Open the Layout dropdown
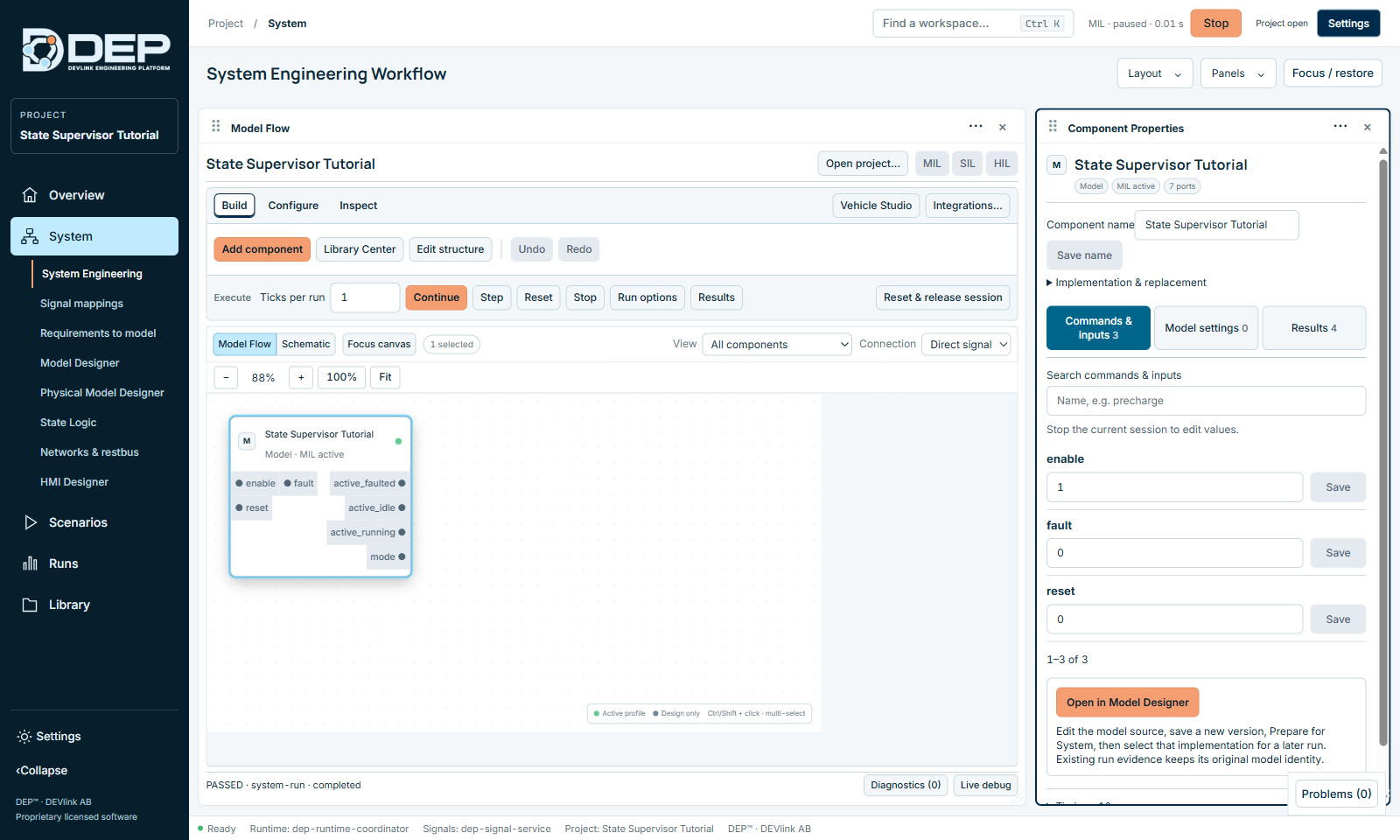The height and width of the screenshot is (840, 1400). (1155, 73)
